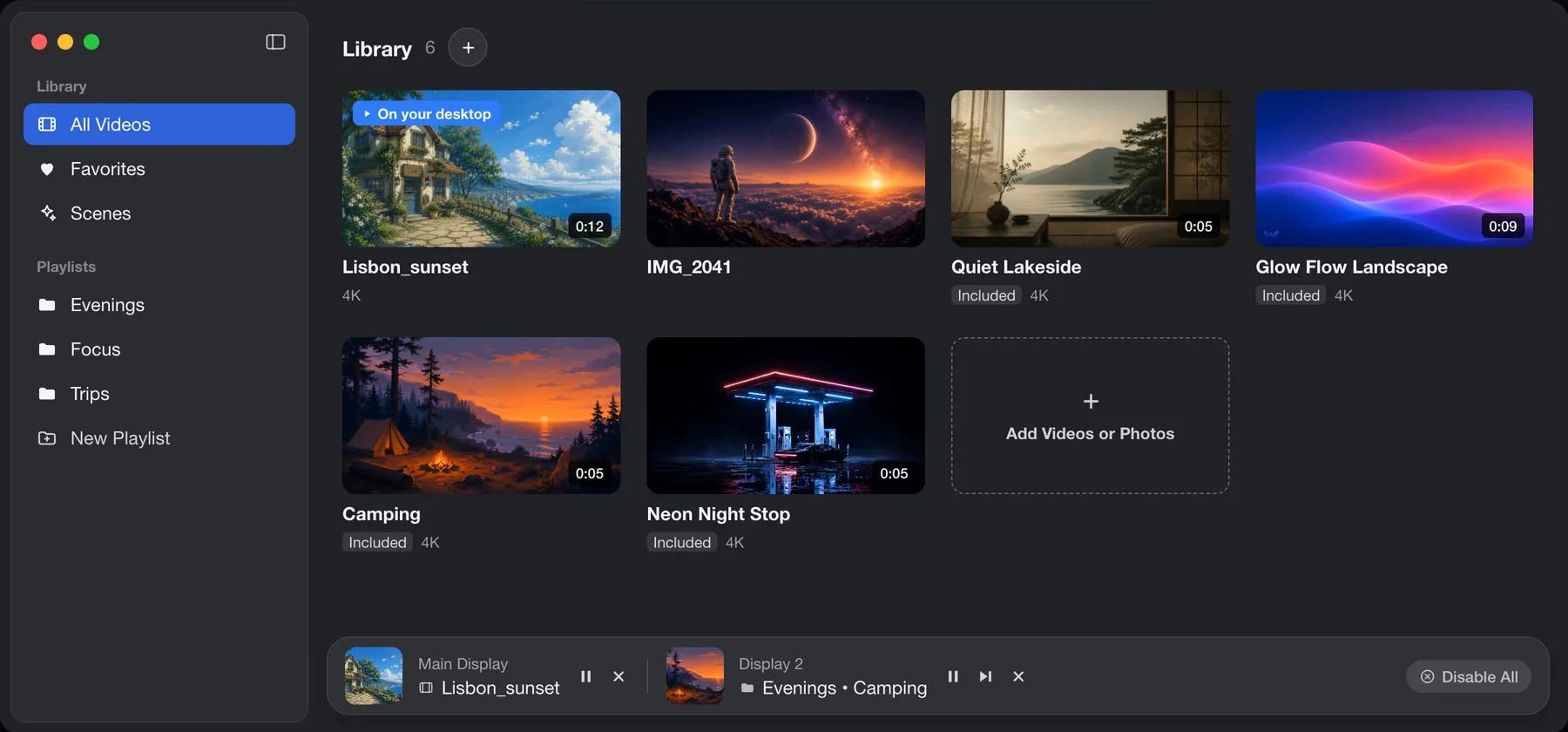Click the 0:09 duration on Glow Flow Landscape

[x=1503, y=227]
